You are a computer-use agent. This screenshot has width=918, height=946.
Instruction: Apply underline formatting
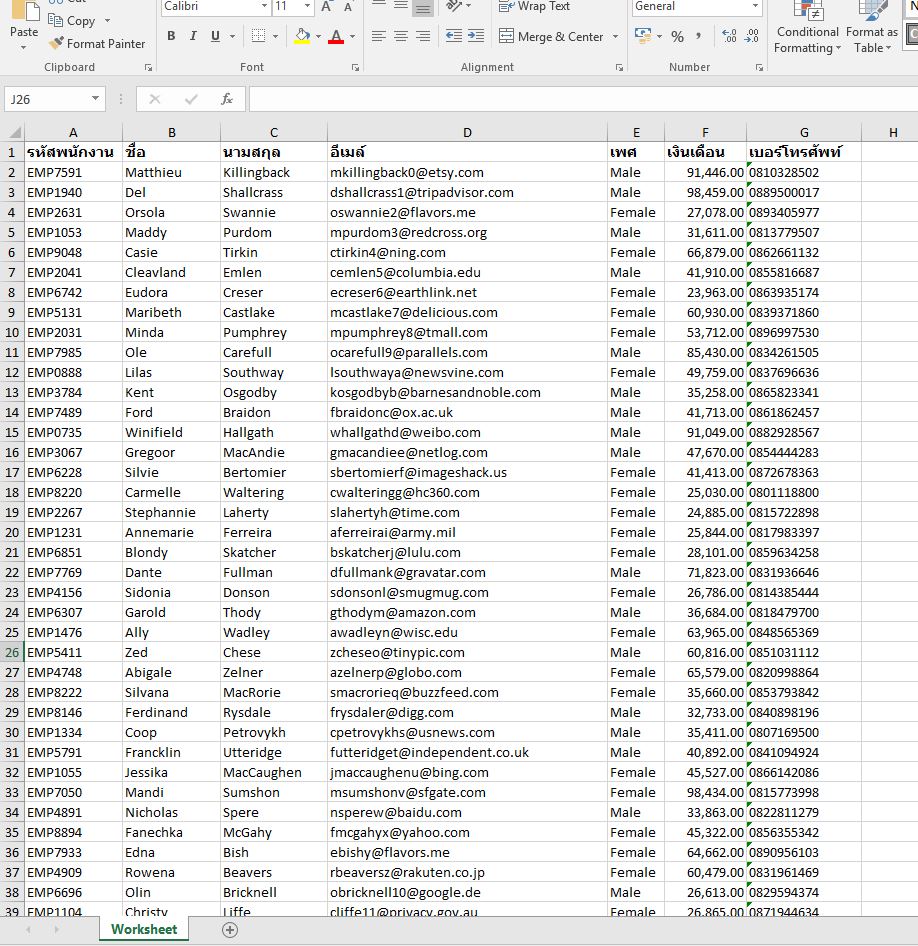[215, 36]
